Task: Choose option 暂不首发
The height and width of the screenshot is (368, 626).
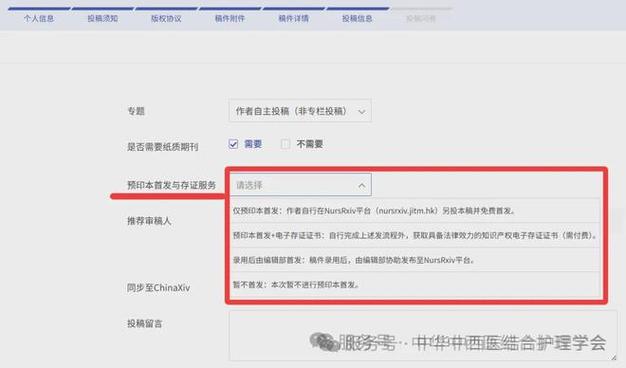Action: 415,285
